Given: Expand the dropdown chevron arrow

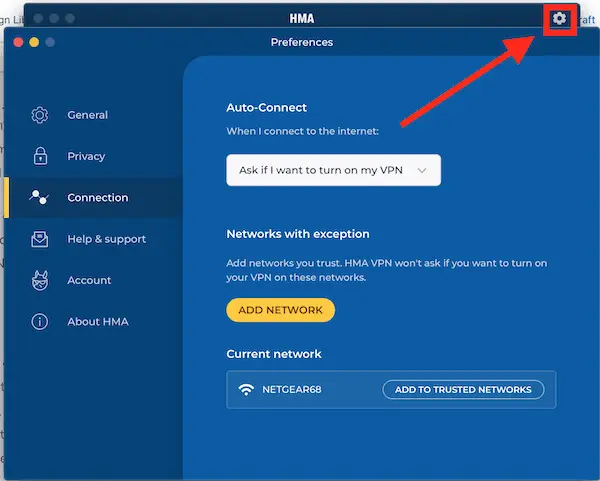Looking at the screenshot, I should [x=422, y=170].
